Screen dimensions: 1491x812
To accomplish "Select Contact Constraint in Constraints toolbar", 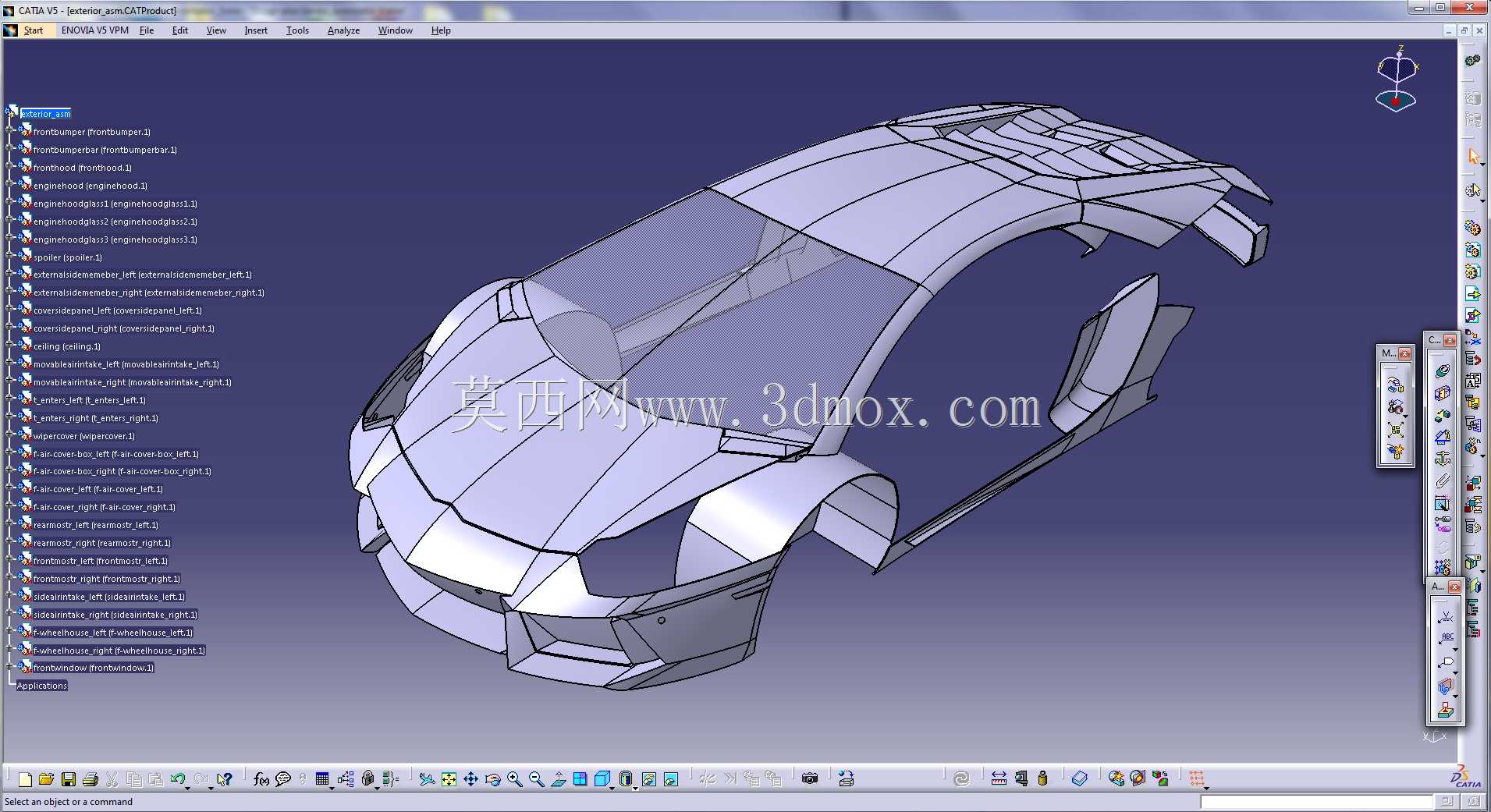I will 1443,393.
